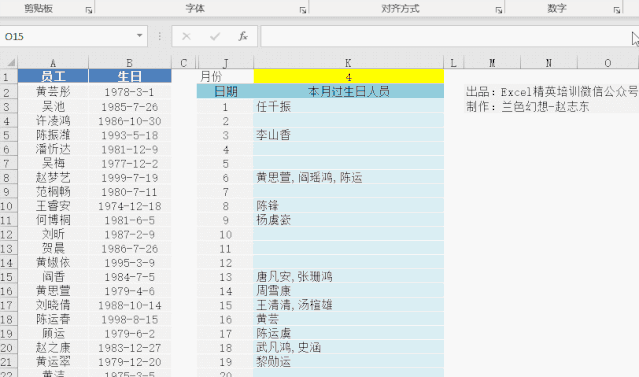Select cell containing 何博桐

[53, 220]
